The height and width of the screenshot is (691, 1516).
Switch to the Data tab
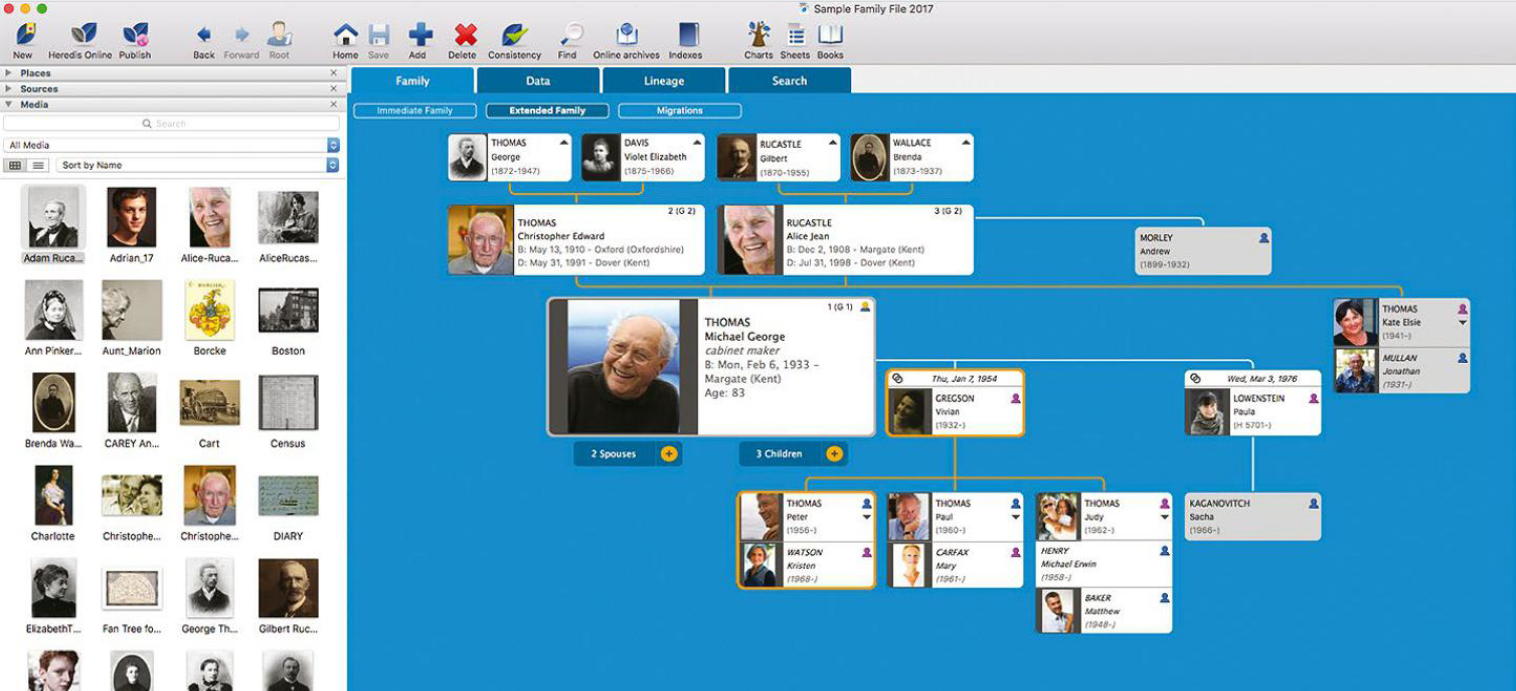coord(538,81)
